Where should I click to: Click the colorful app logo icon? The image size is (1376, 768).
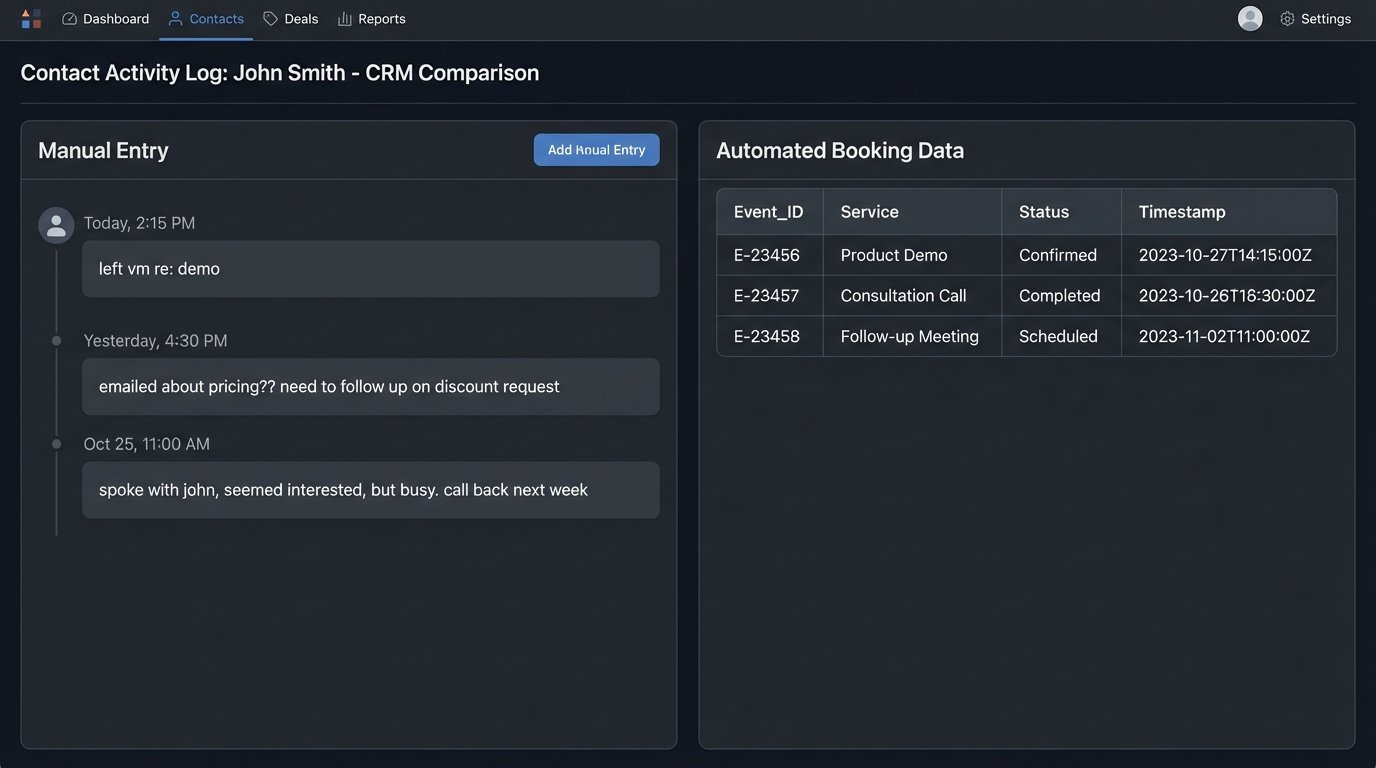click(x=31, y=17)
